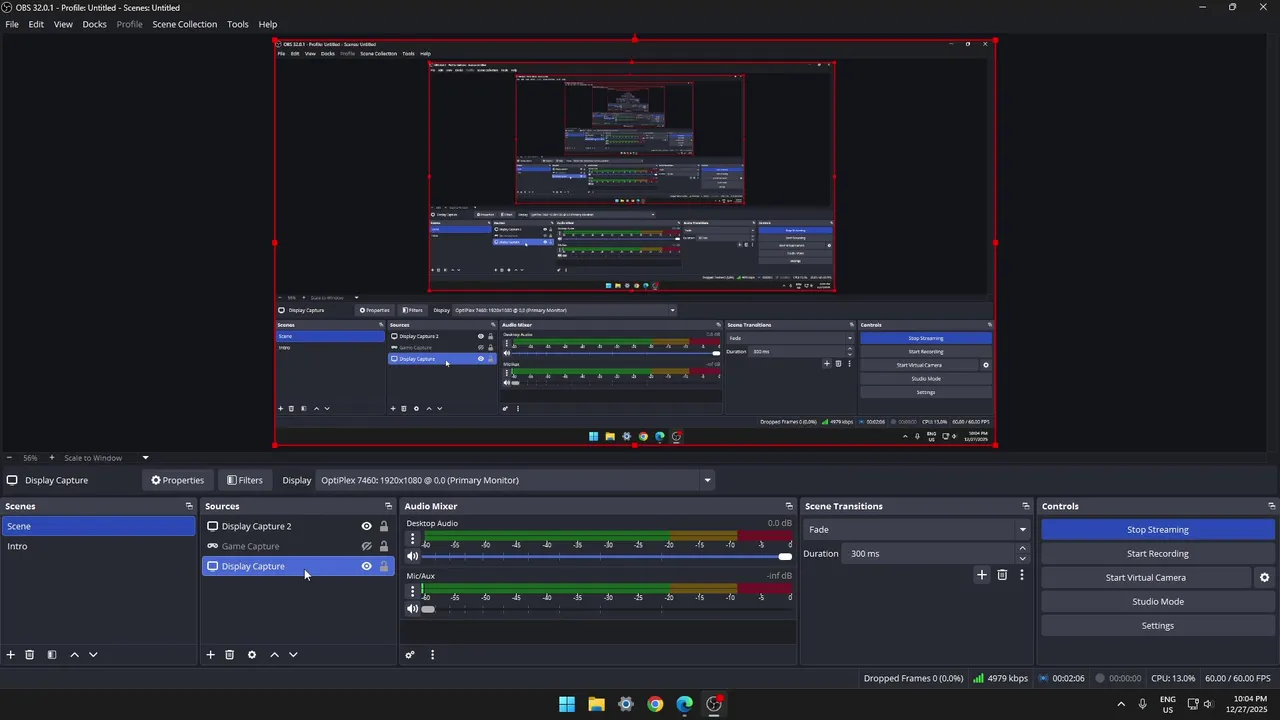Add a new source with plus icon
Screen dimensions: 1280x720
tap(210, 655)
